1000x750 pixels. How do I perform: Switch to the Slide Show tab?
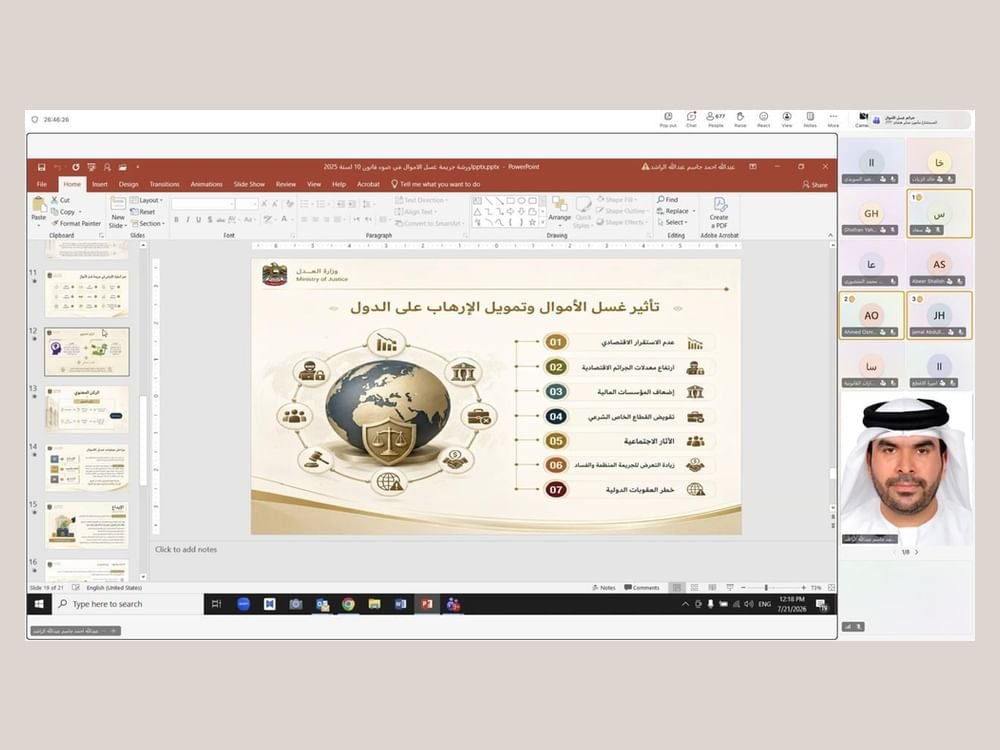(249, 184)
